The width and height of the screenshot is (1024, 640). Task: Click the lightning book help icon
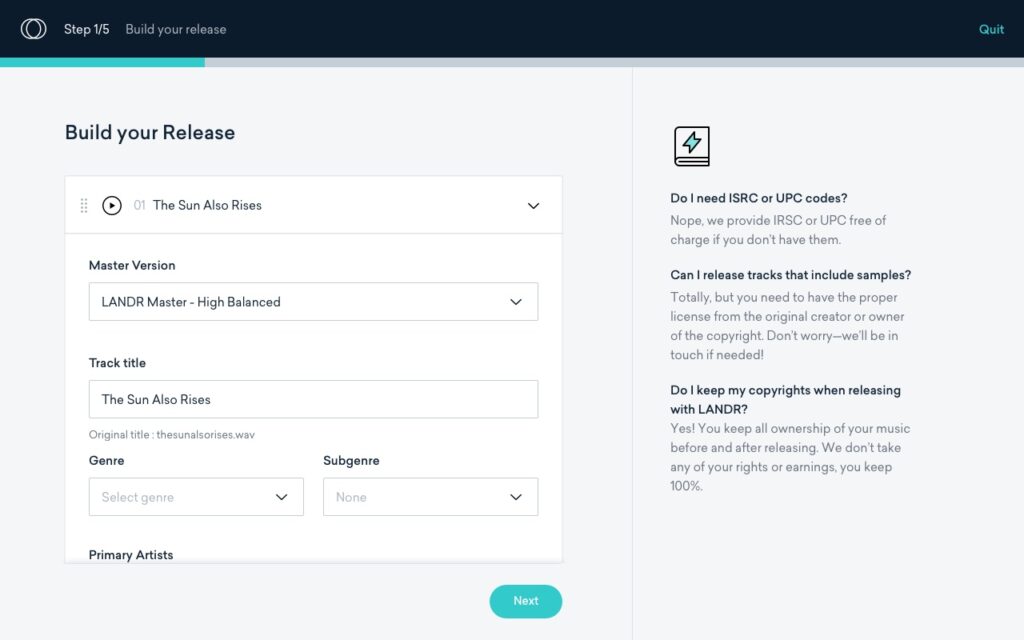click(x=692, y=146)
